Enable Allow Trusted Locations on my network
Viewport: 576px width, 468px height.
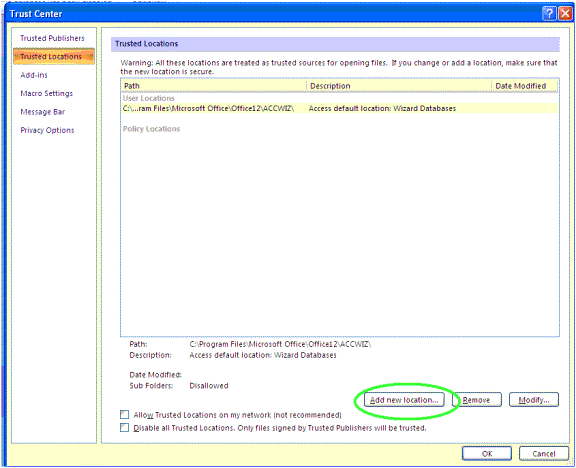tap(125, 415)
